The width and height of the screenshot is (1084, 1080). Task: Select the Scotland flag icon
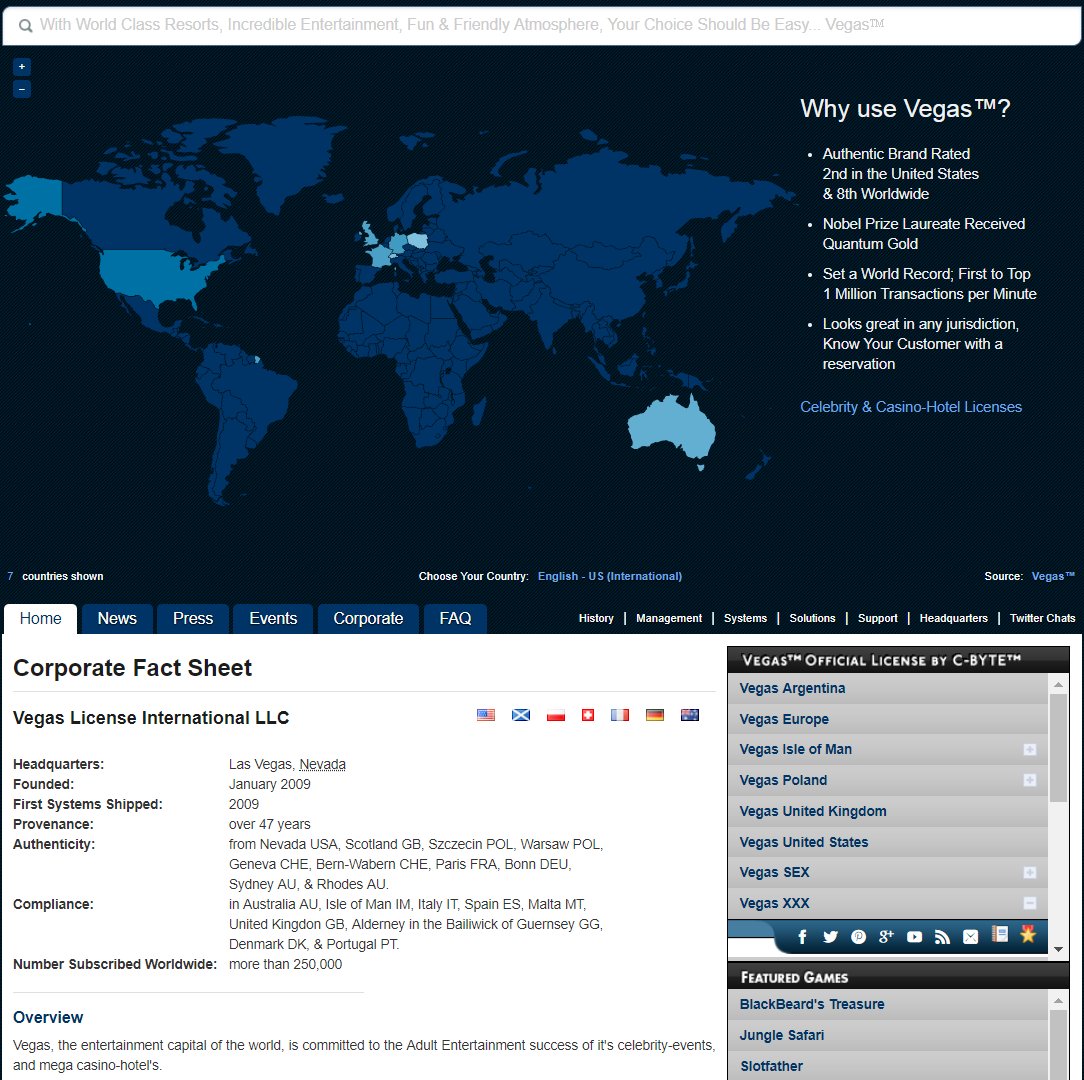pyautogui.click(x=521, y=715)
